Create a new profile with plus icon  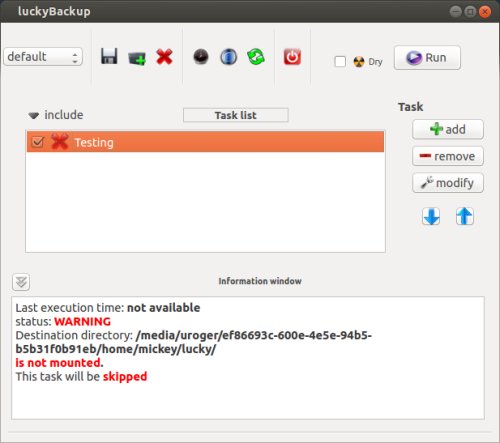pos(137,58)
